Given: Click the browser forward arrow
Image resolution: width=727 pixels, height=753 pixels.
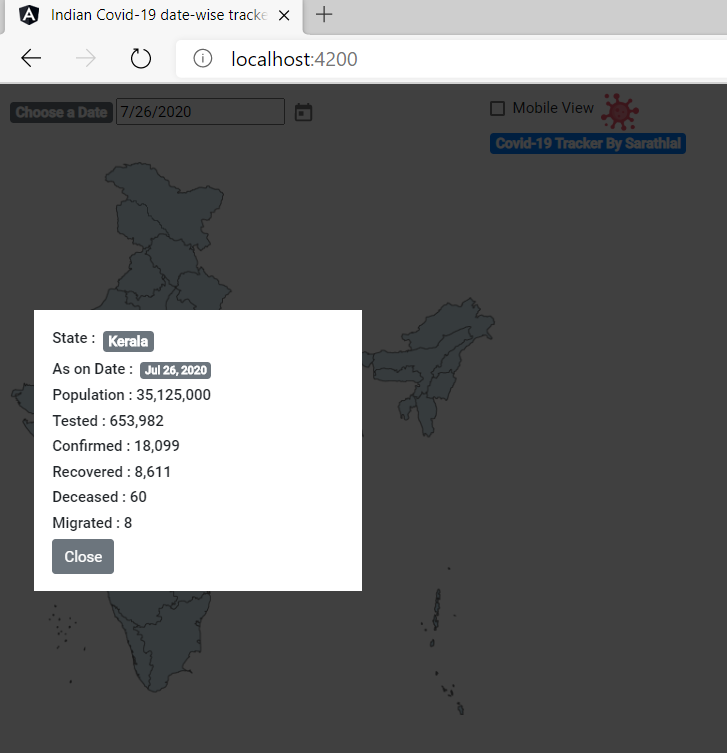Looking at the screenshot, I should 86,59.
